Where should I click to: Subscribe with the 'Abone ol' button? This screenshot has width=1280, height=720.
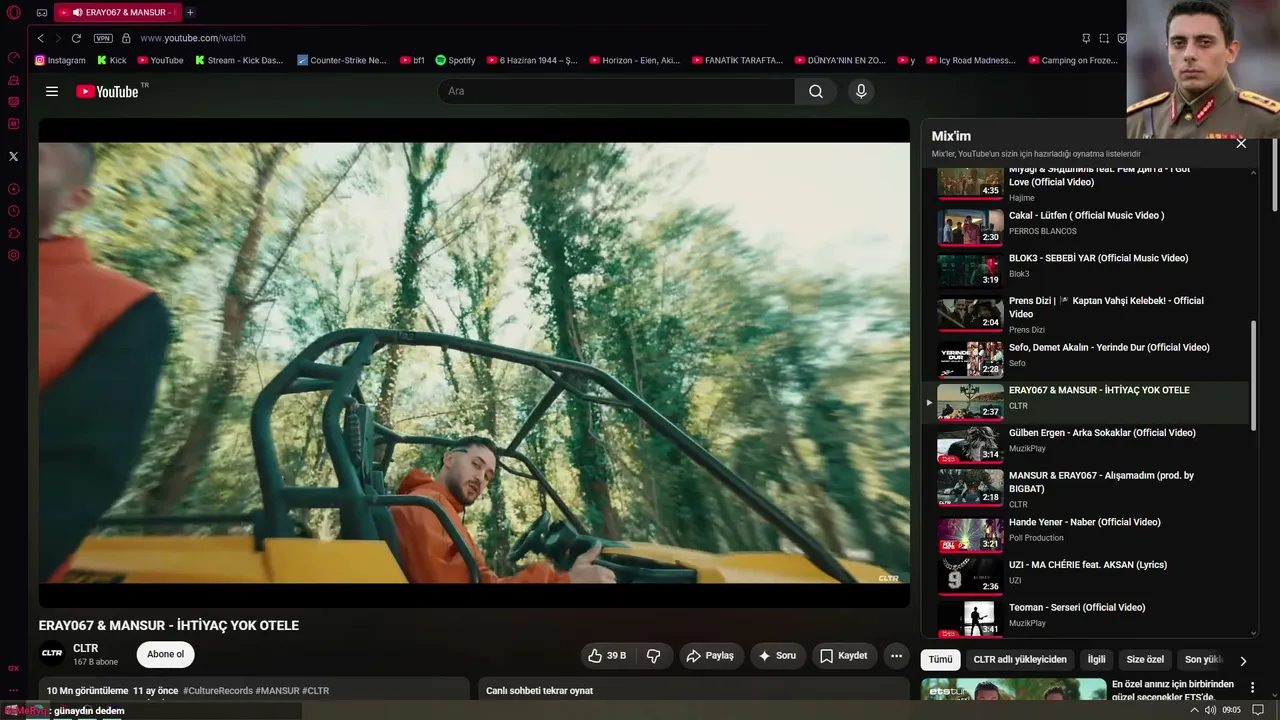pos(165,654)
